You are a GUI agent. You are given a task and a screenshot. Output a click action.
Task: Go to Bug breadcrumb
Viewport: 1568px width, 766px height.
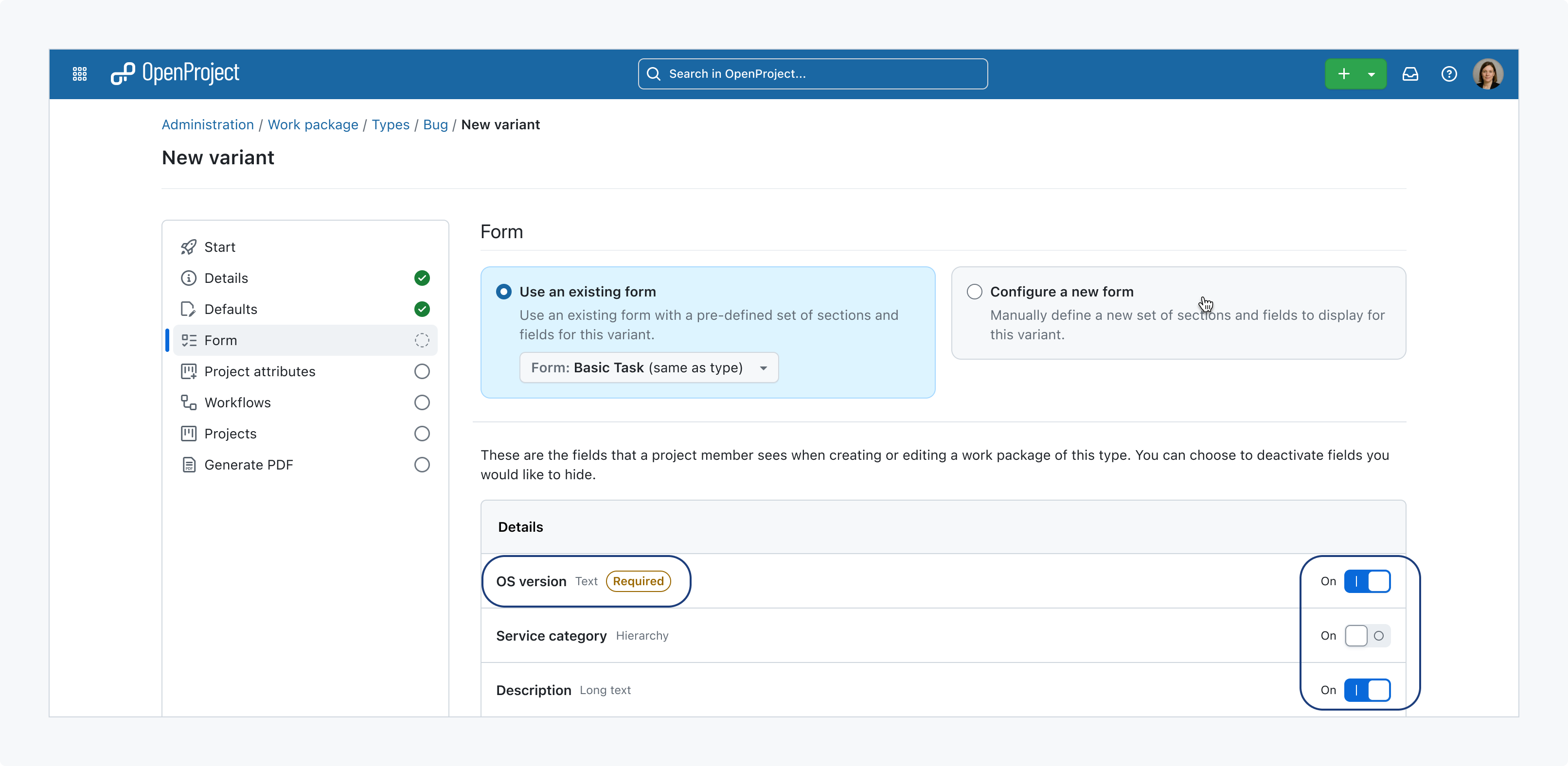[435, 124]
